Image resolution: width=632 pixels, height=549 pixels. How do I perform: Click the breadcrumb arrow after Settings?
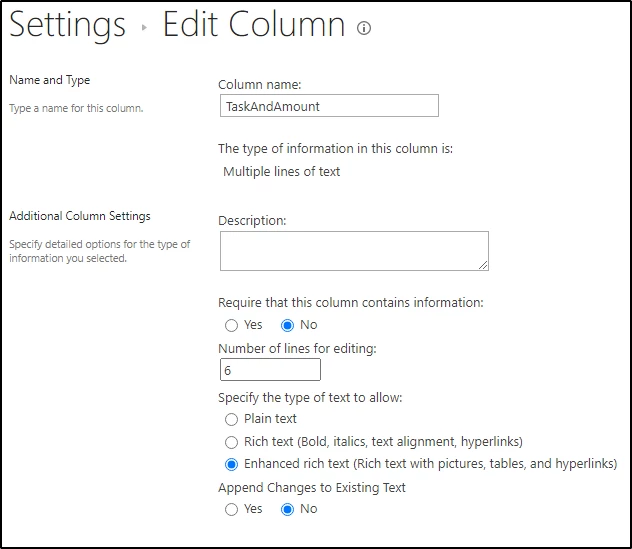click(x=144, y=28)
